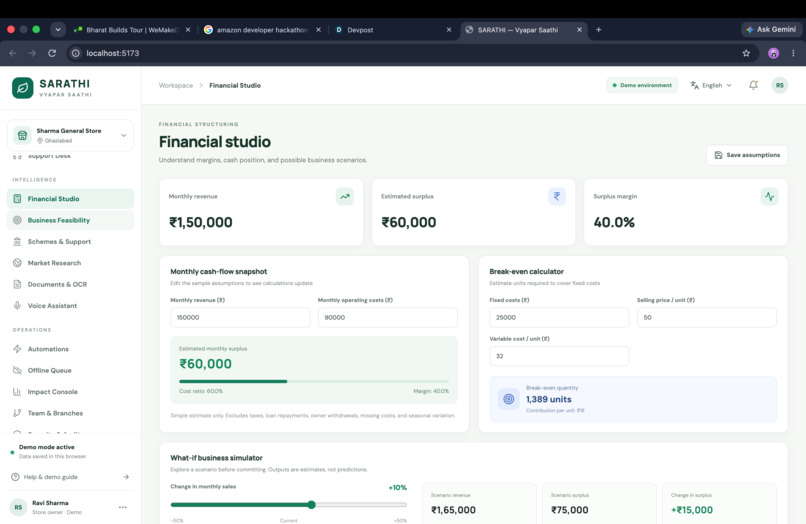Screen dimensions: 806x524
Task: Click the browser back arrow
Action: coord(13,53)
